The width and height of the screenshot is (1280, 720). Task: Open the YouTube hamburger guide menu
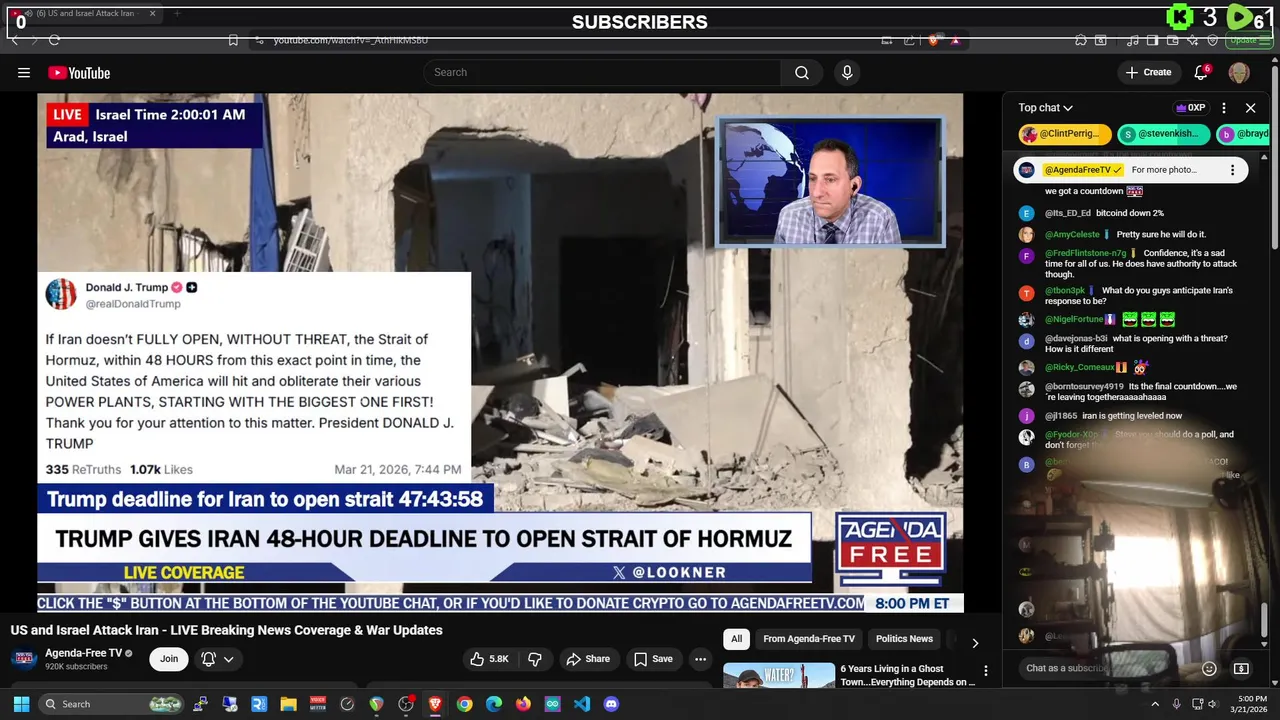pos(24,72)
